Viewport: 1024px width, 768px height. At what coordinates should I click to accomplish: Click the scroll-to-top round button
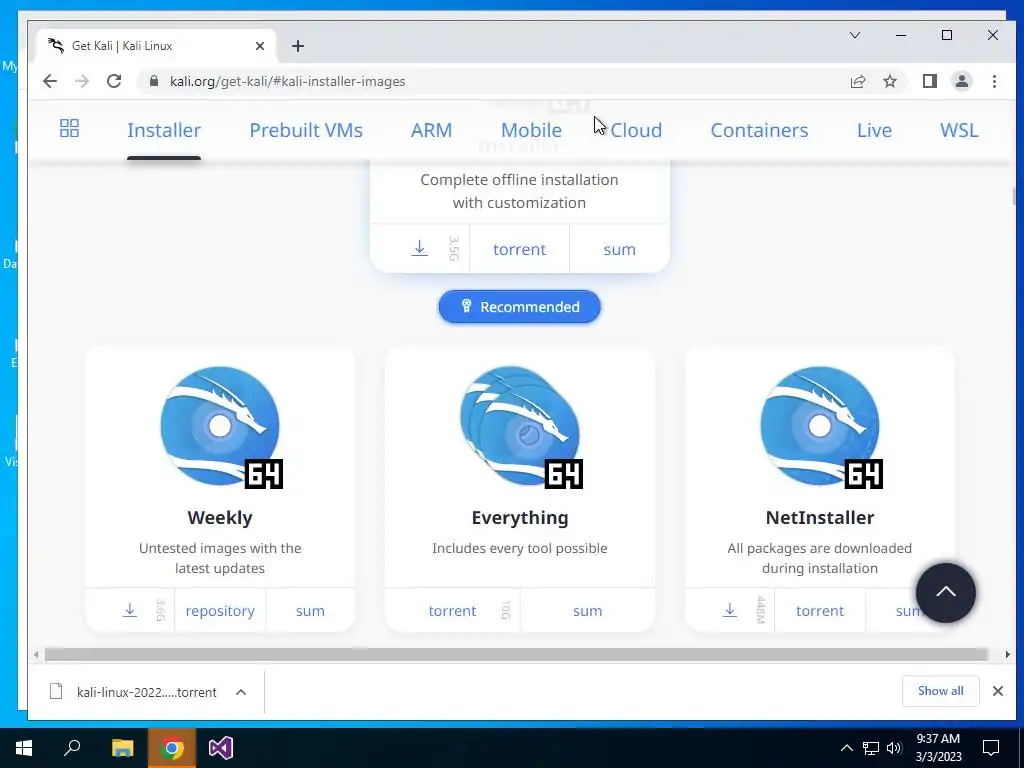tap(946, 593)
